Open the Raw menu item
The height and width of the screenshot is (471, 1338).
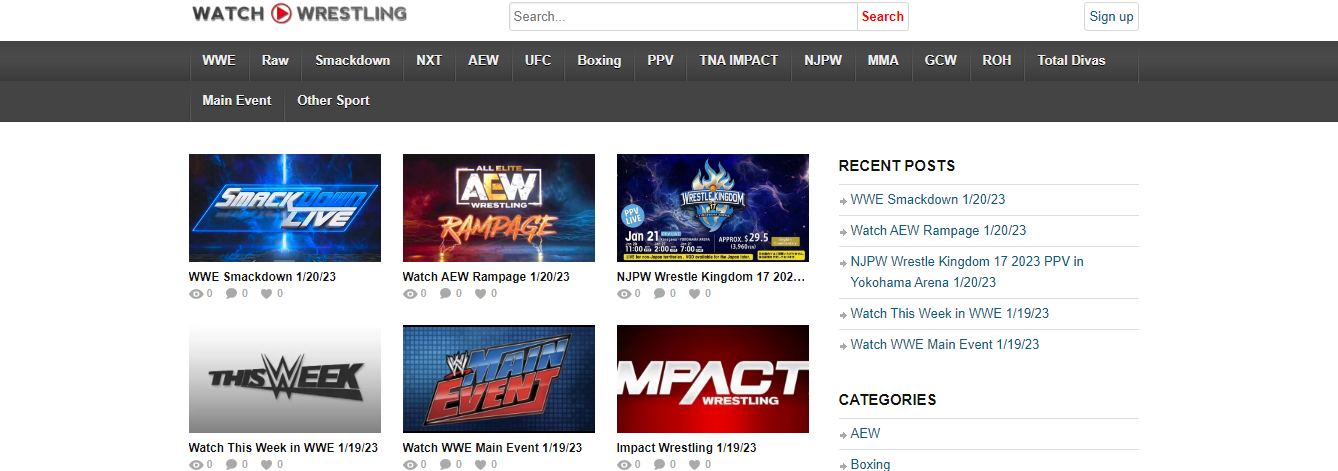275,60
